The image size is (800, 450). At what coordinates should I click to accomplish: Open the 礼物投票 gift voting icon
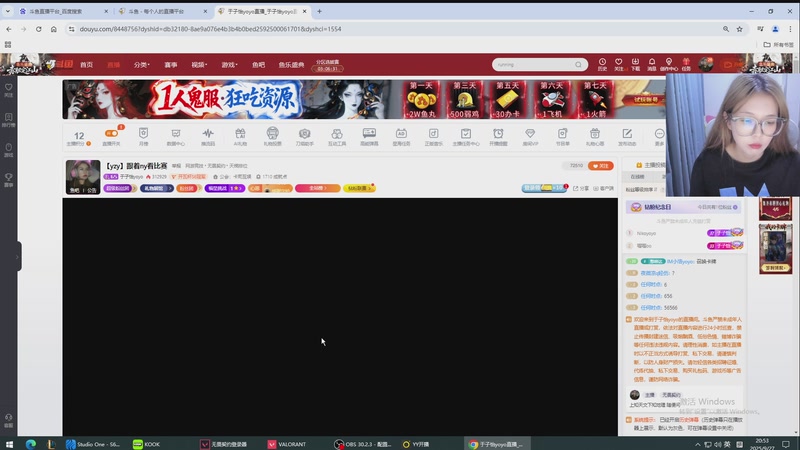coord(272,133)
